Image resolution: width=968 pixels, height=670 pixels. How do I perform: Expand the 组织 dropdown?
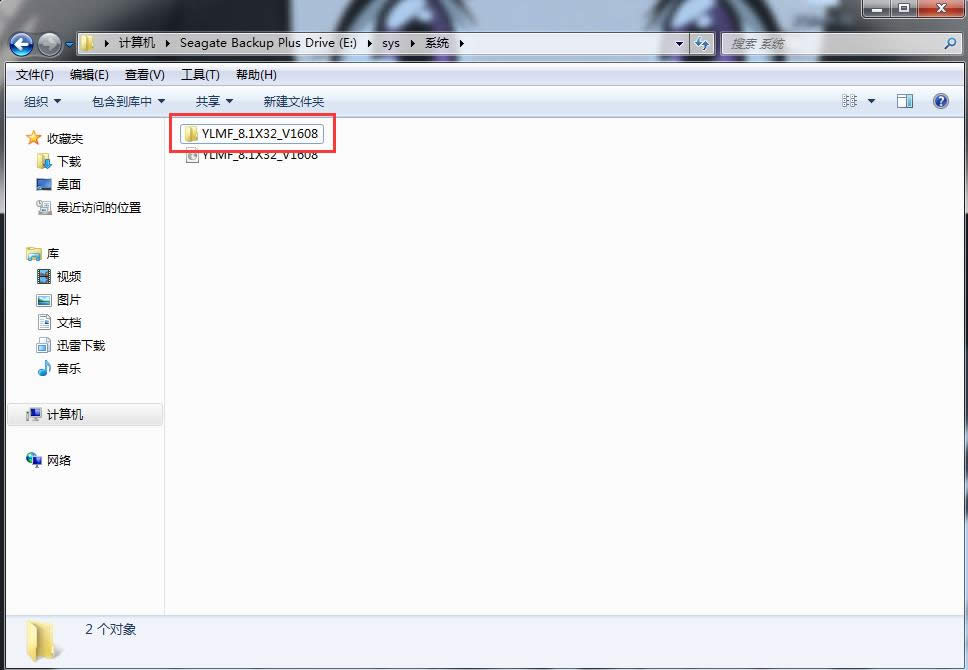(42, 101)
